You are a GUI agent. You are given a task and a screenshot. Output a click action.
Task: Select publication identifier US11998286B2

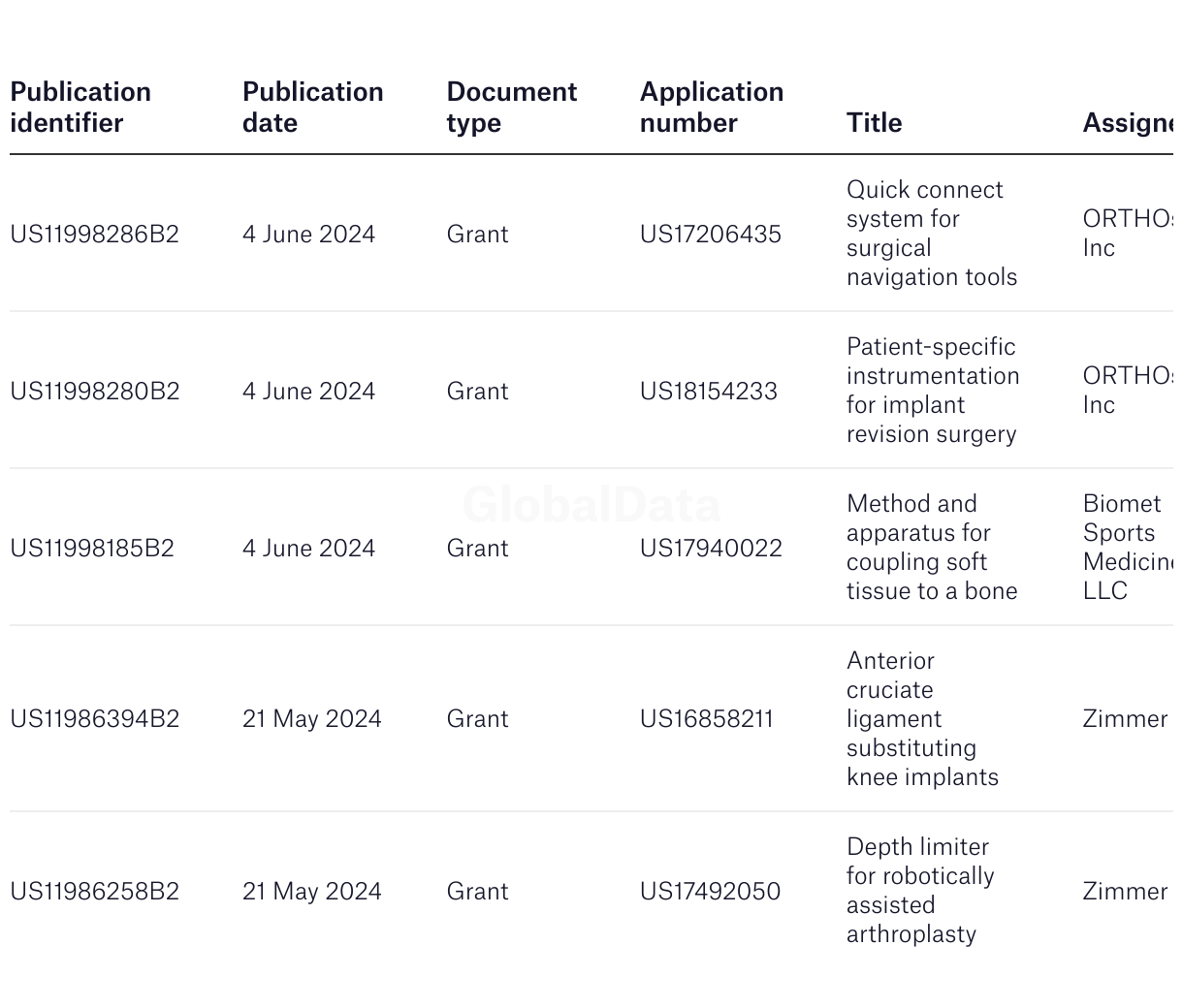coord(94,235)
